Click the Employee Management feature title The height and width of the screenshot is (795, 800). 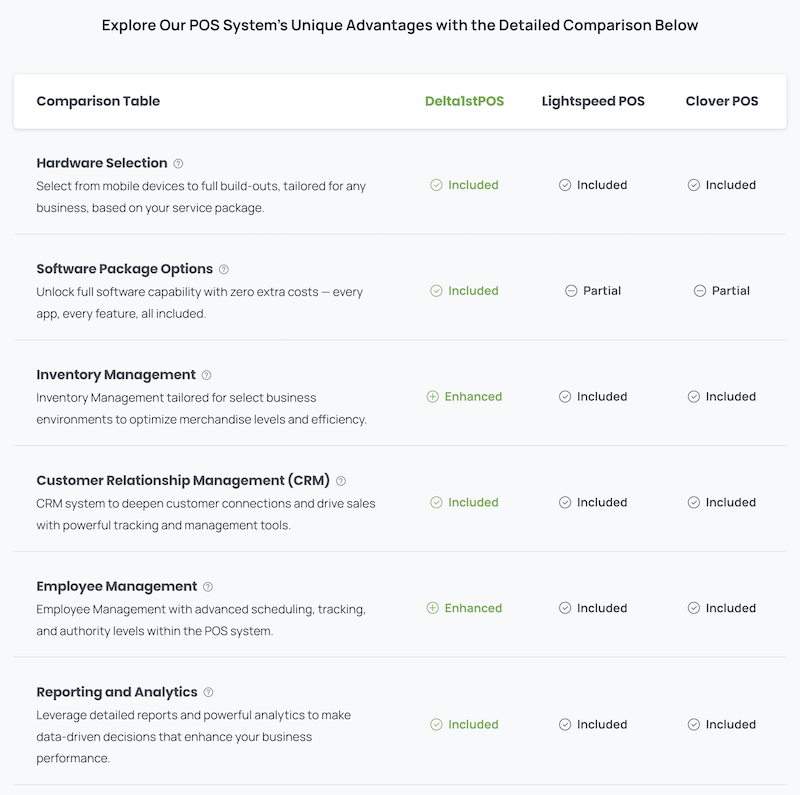(x=117, y=587)
